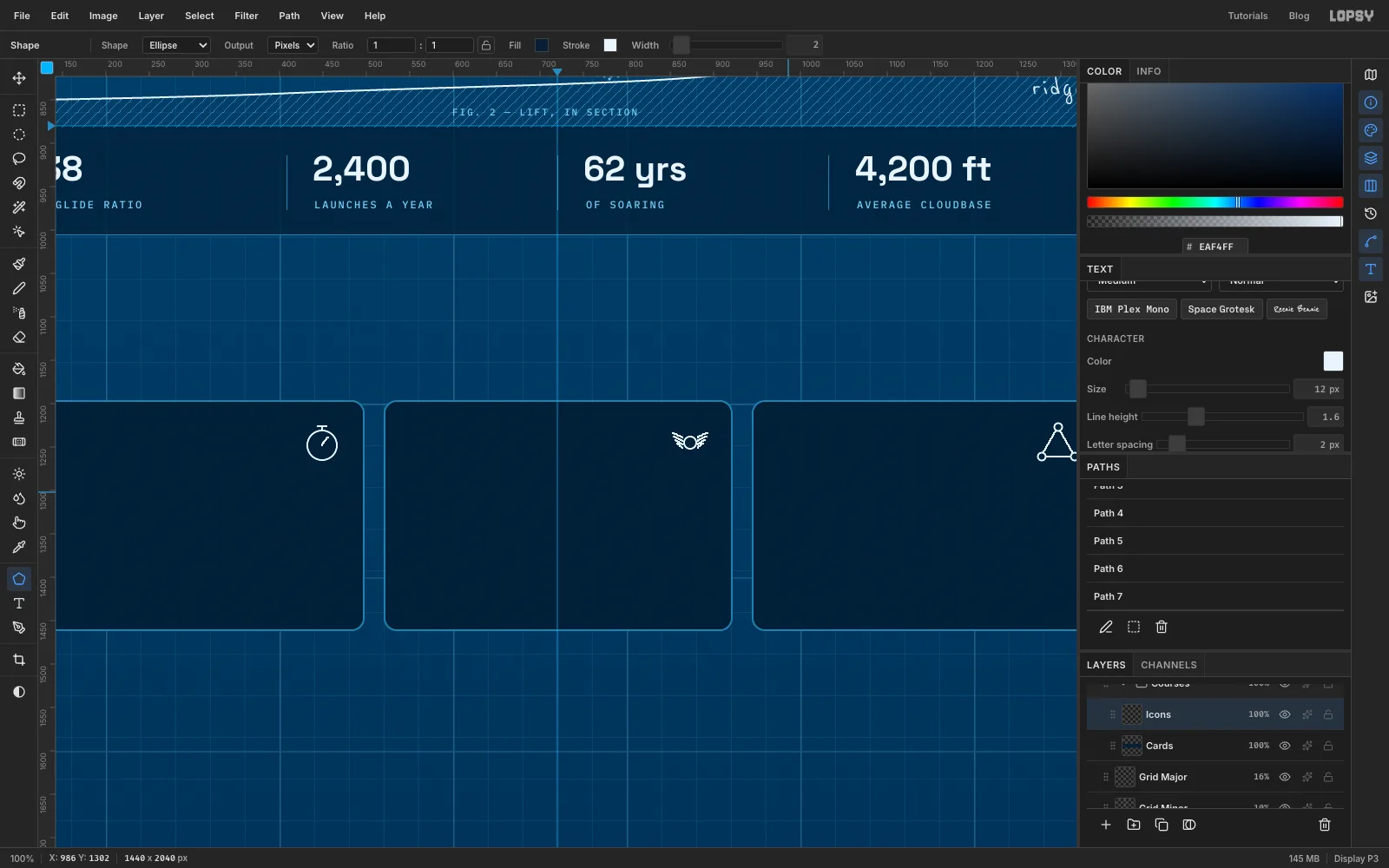The width and height of the screenshot is (1389, 868).
Task: Switch to the Channels tab
Action: pos(1168,665)
